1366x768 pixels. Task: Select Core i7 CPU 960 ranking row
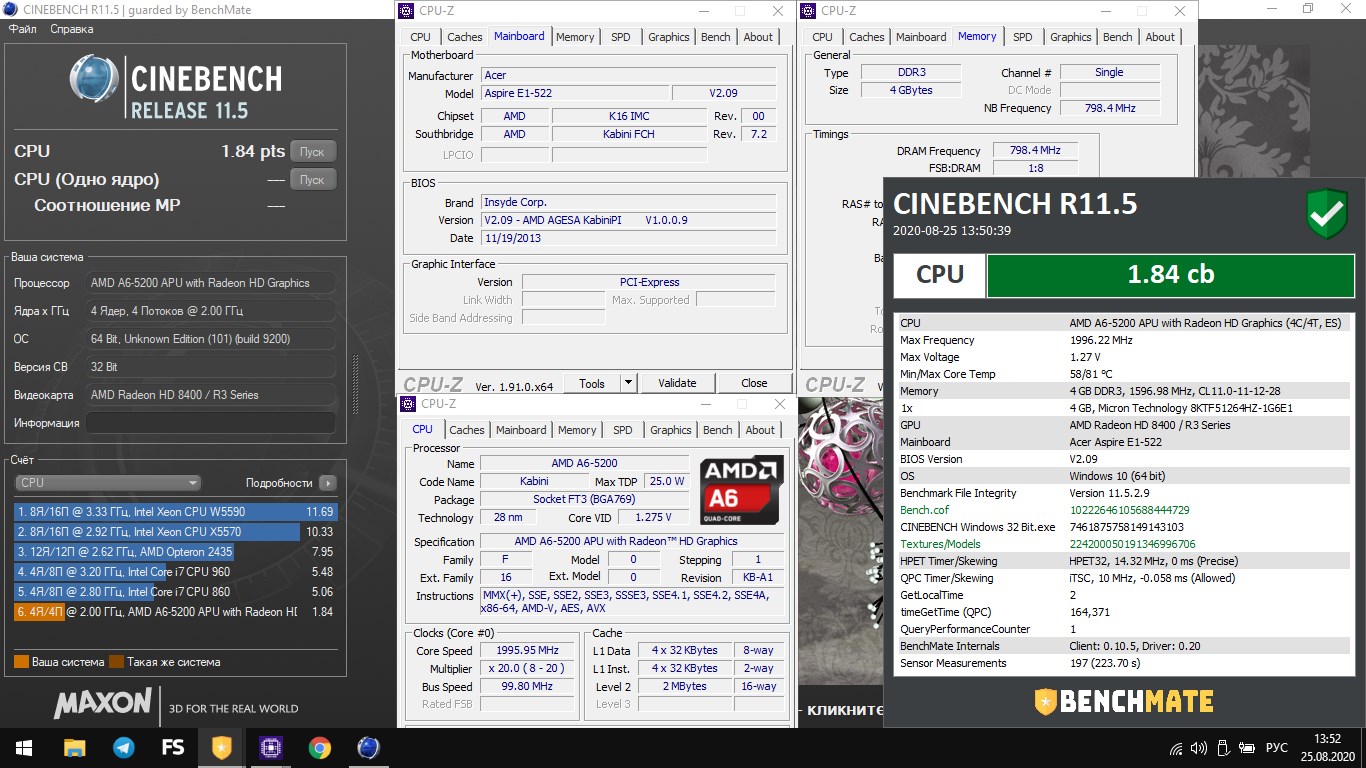pyautogui.click(x=175, y=572)
